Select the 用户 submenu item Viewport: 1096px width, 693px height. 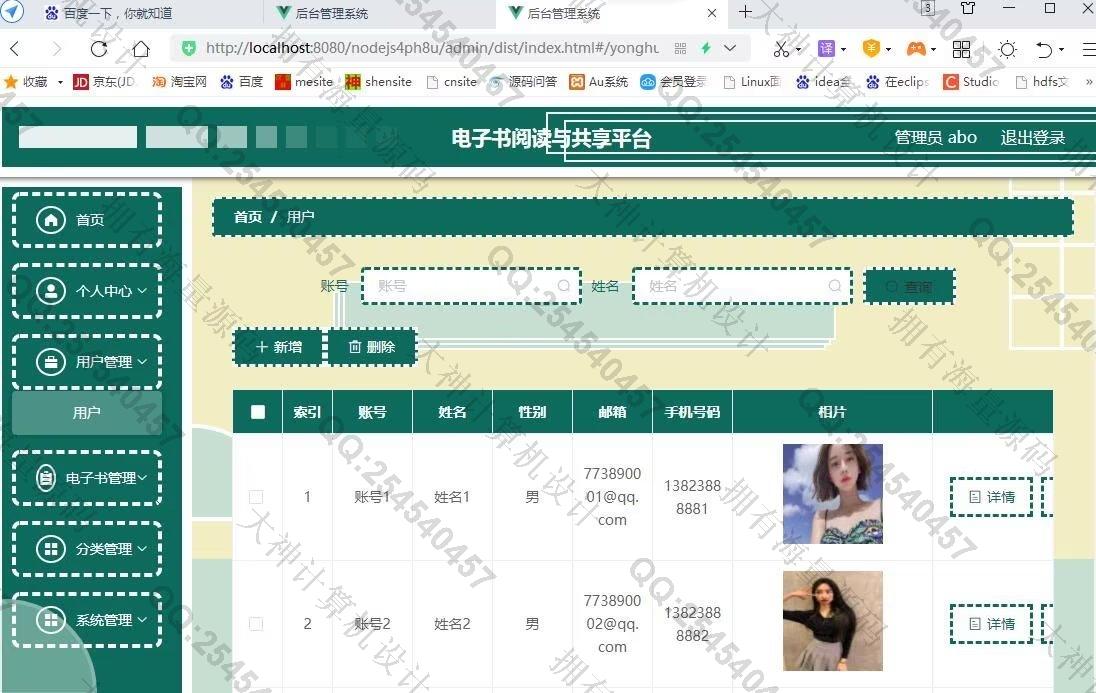87,413
